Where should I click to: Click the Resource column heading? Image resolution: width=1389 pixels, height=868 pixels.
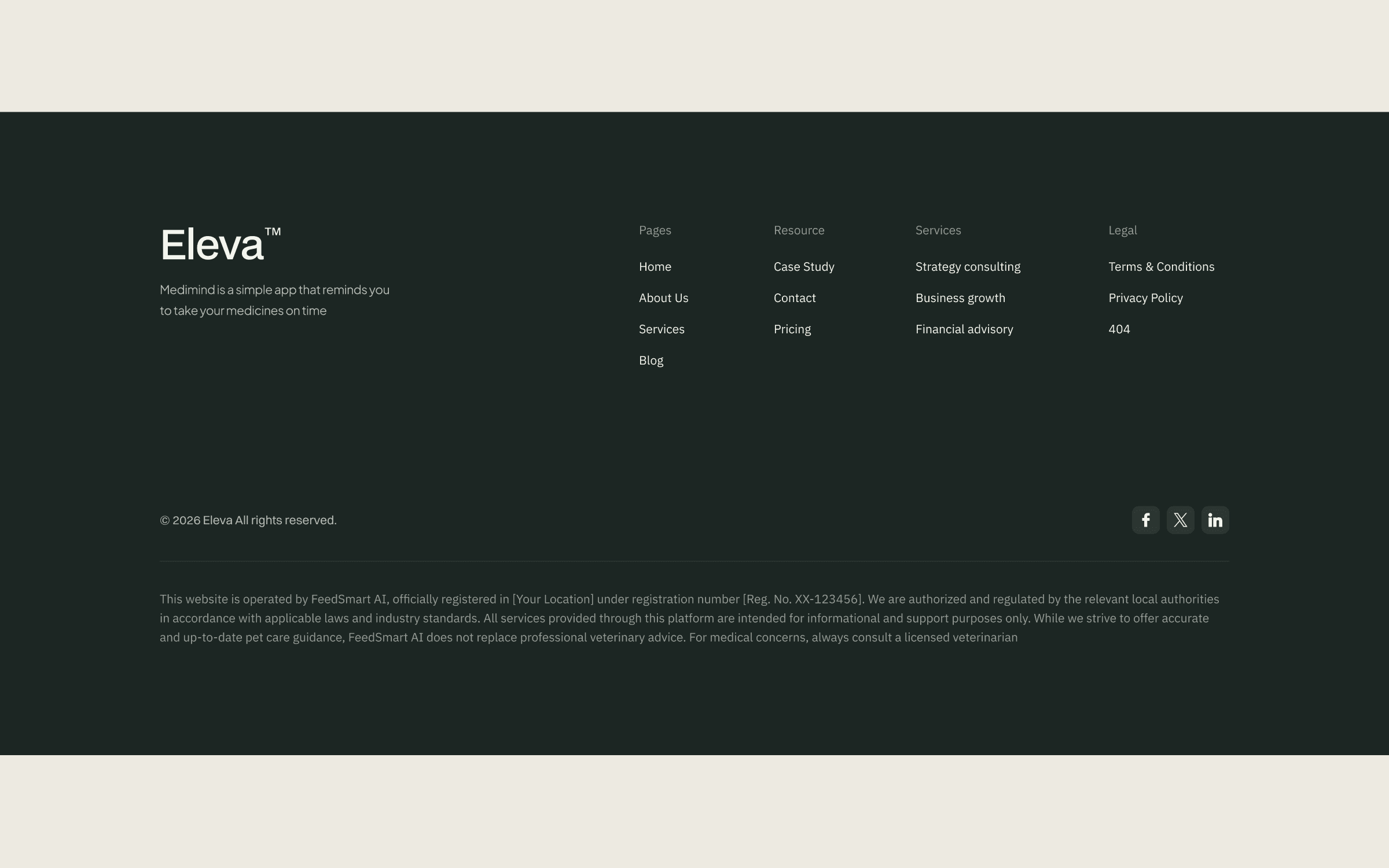pyautogui.click(x=799, y=230)
